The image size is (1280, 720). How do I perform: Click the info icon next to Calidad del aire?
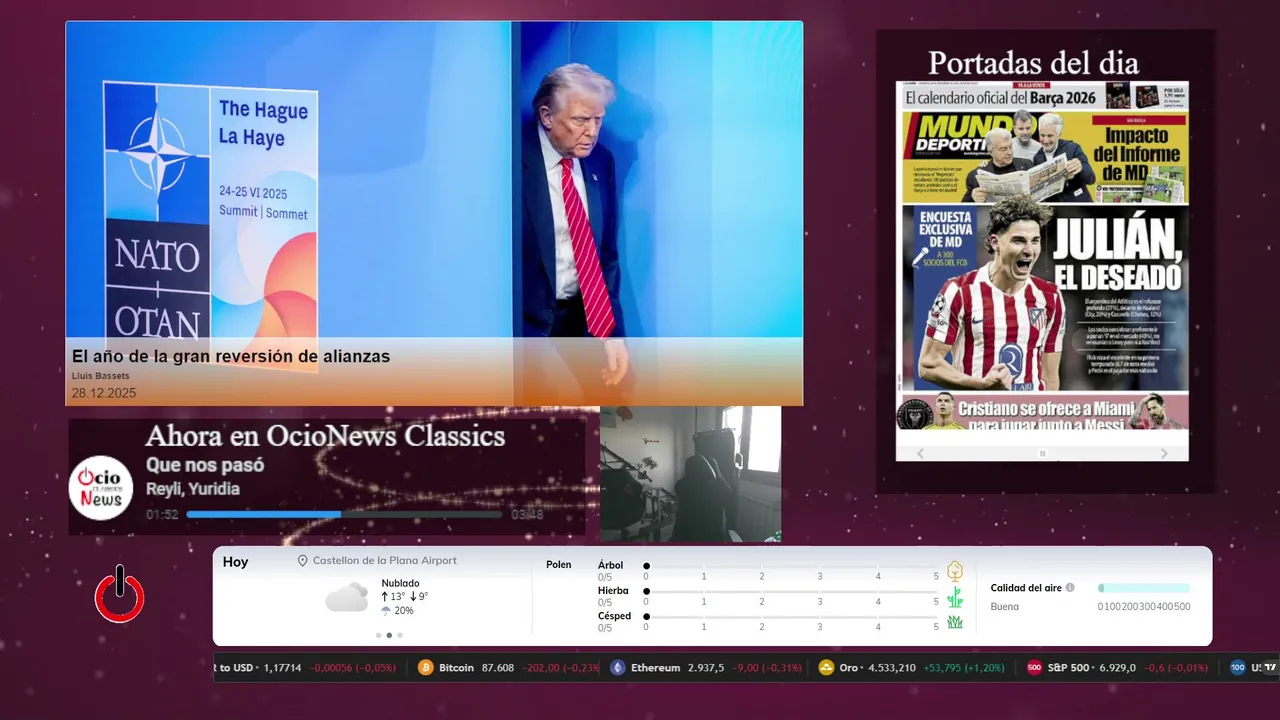pos(1070,588)
